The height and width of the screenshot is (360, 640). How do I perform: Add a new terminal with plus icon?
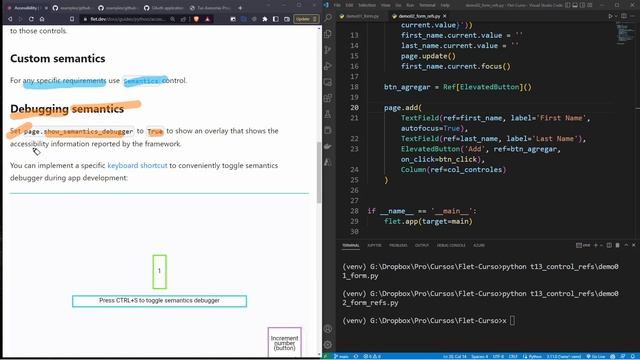pos(596,245)
